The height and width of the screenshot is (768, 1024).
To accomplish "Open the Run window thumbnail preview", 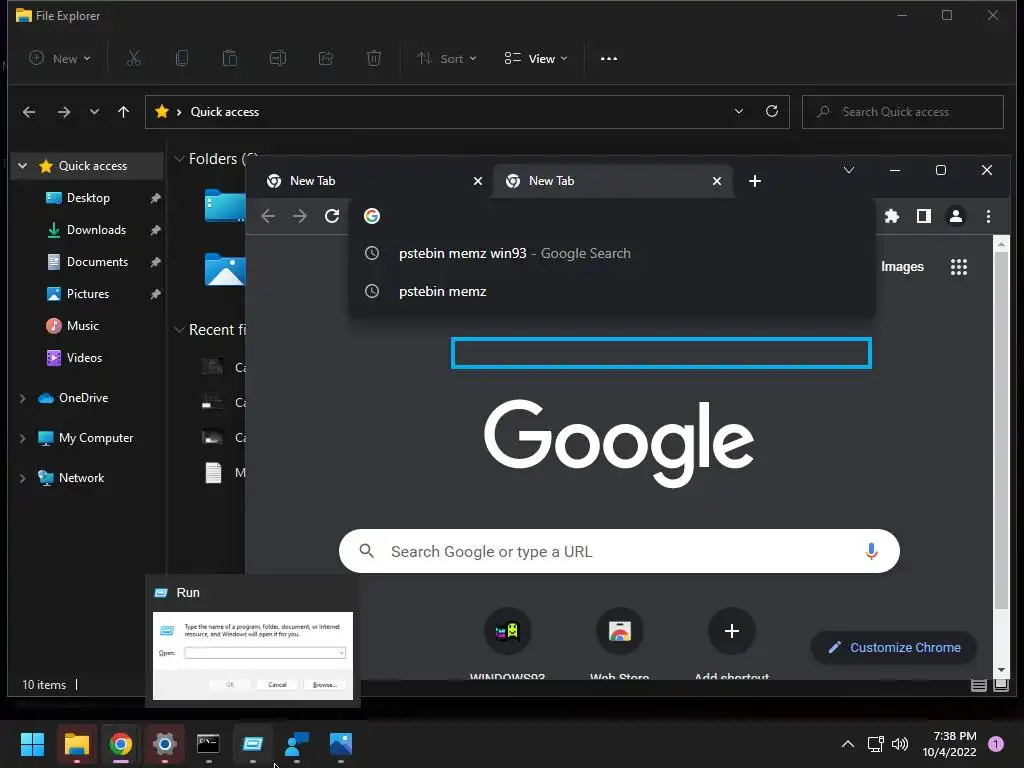I will click(x=253, y=656).
